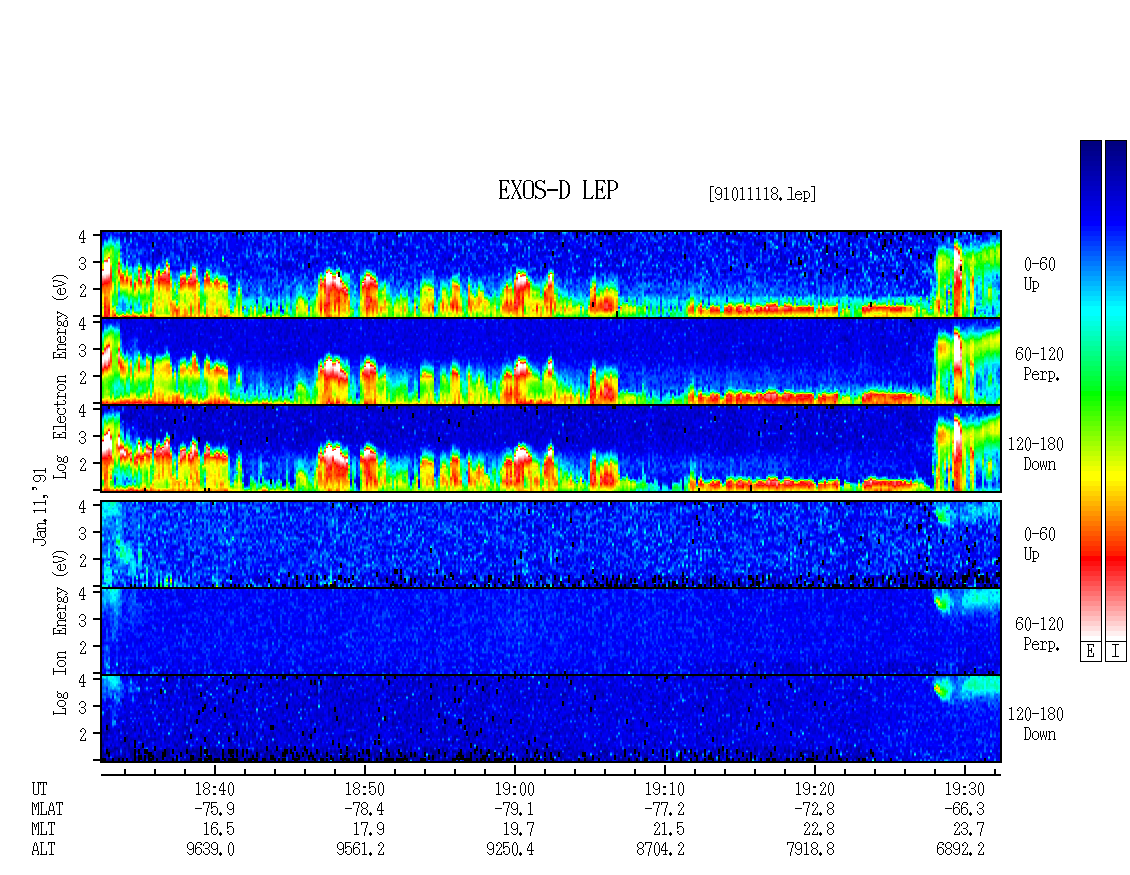This screenshot has height=875, width=1130.
Task: Click the MLT value 19.7
Action: pos(519,830)
